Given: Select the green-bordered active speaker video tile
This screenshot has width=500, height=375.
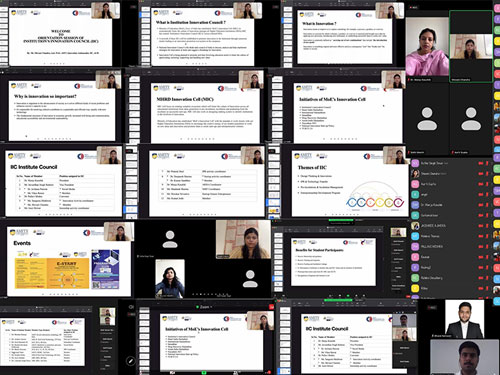Looking at the screenshot, I should pos(471,46).
